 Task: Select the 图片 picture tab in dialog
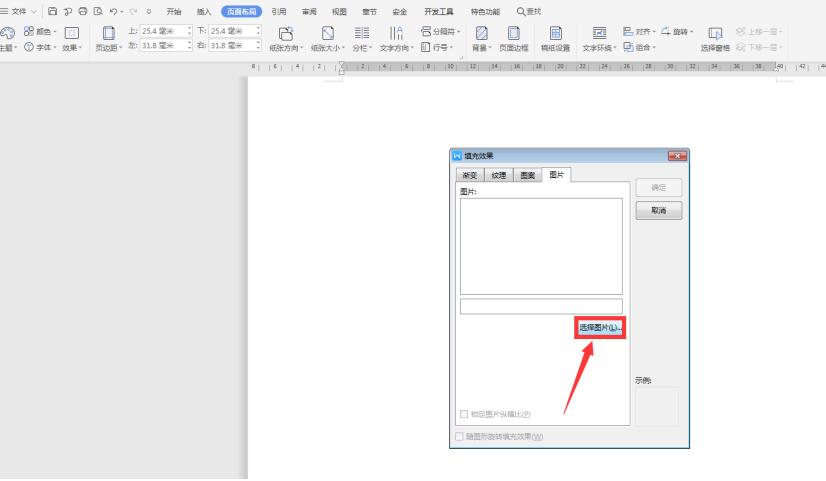(556, 174)
